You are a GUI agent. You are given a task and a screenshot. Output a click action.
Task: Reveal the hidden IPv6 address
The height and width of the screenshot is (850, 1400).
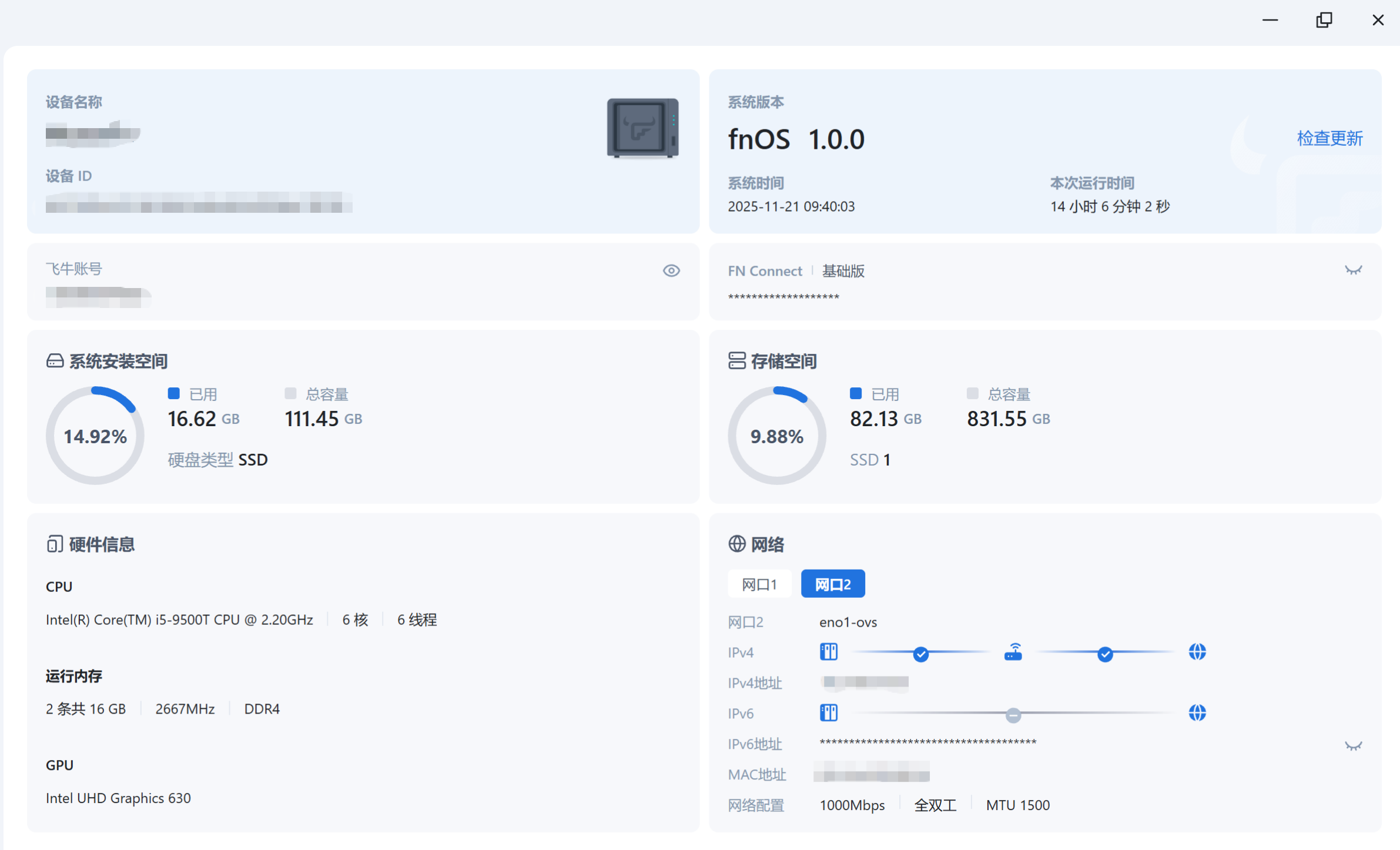pyautogui.click(x=1353, y=746)
